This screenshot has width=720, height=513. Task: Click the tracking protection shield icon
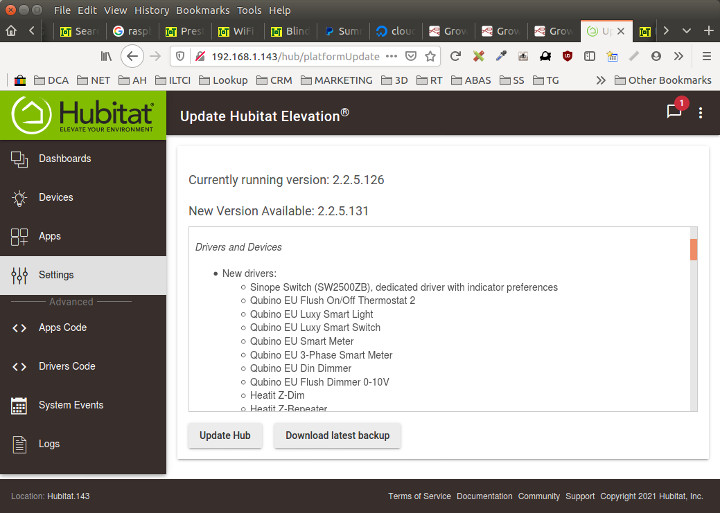click(180, 56)
